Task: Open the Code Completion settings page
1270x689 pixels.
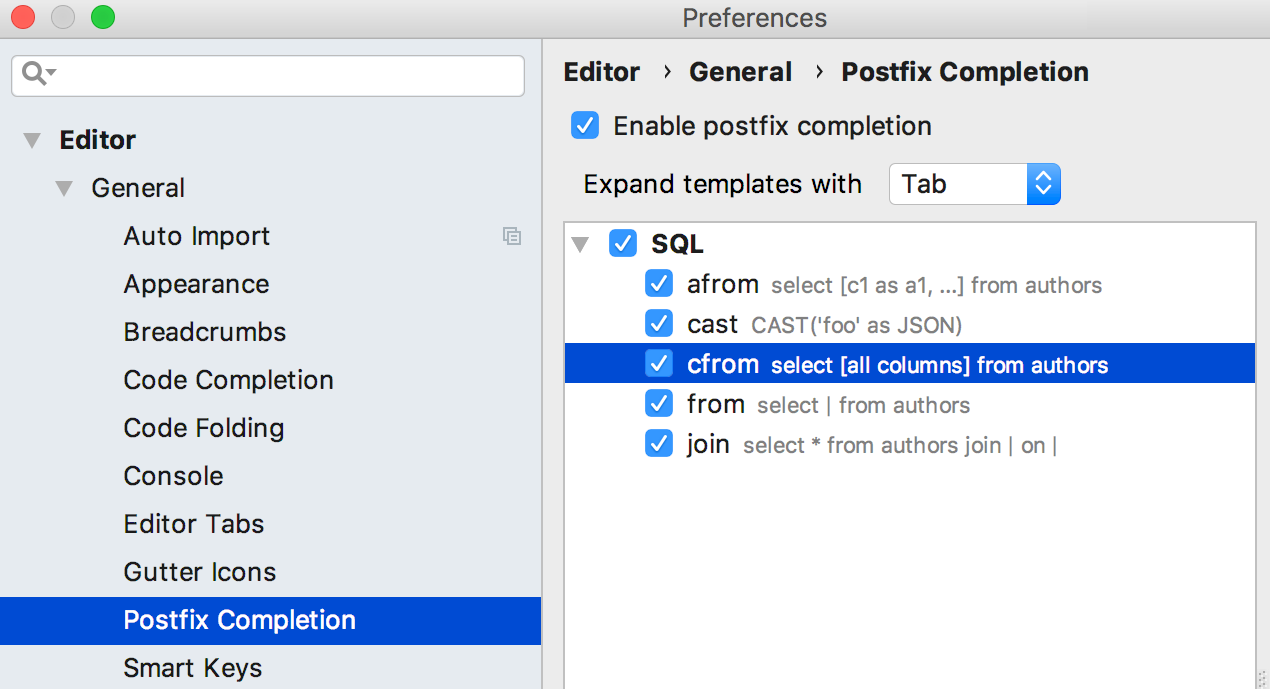Action: pyautogui.click(x=228, y=380)
